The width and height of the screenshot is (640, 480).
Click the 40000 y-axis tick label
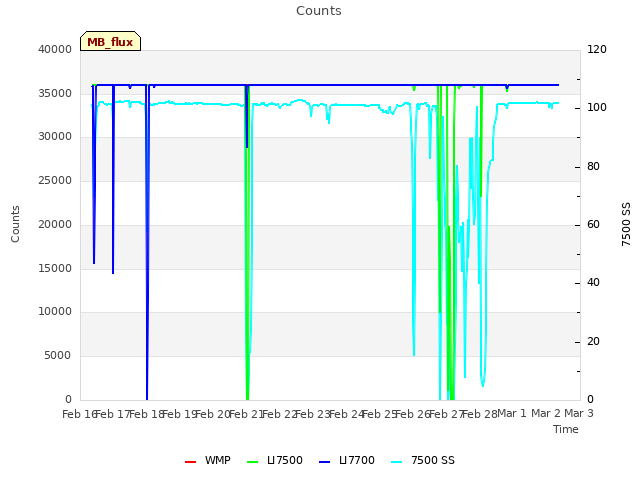pyautogui.click(x=55, y=49)
